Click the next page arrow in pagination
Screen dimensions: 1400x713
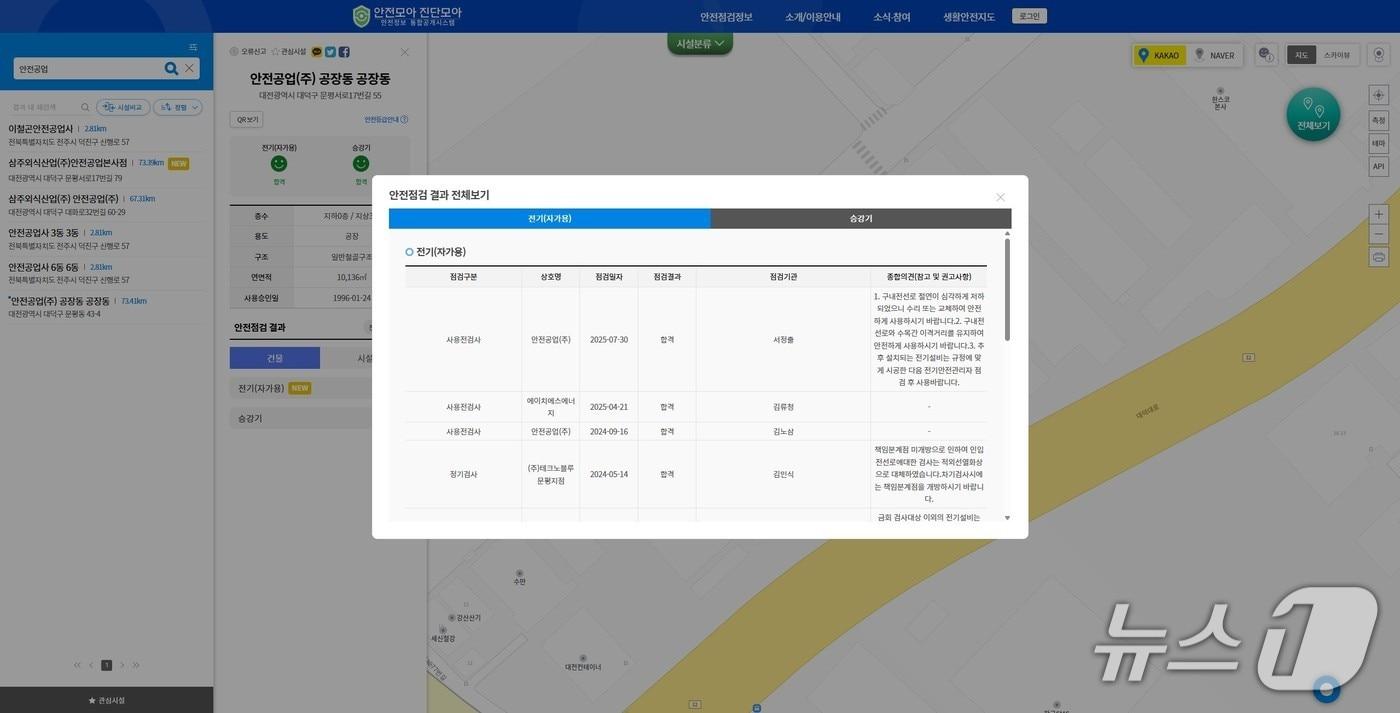(122, 665)
